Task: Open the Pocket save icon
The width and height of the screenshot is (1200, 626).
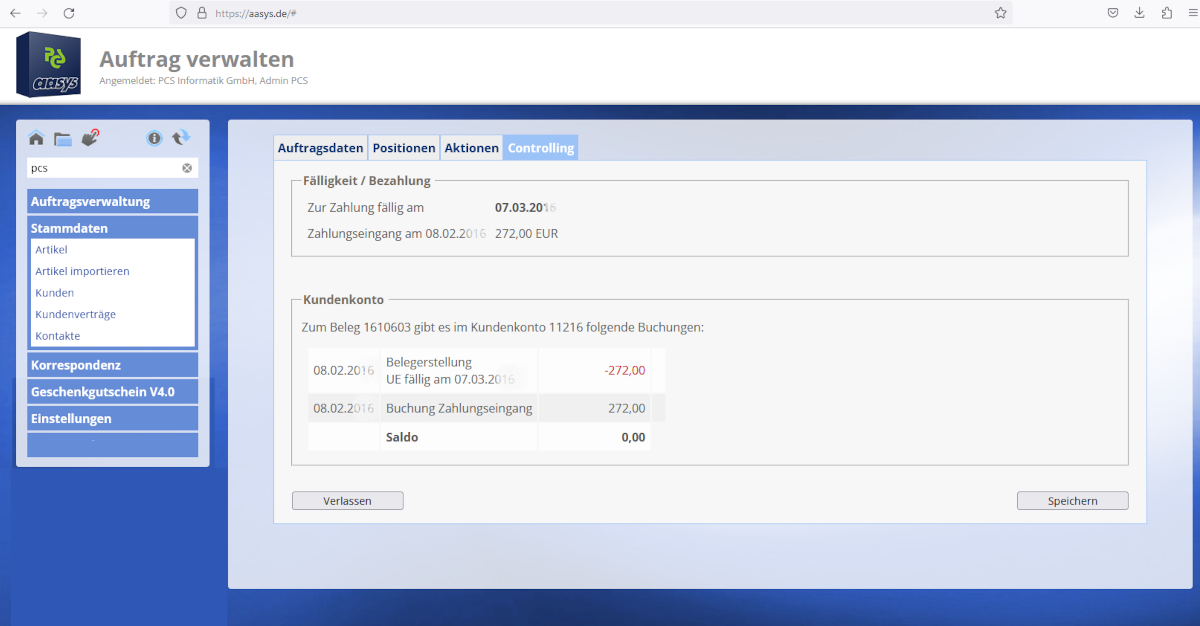Action: point(1112,13)
